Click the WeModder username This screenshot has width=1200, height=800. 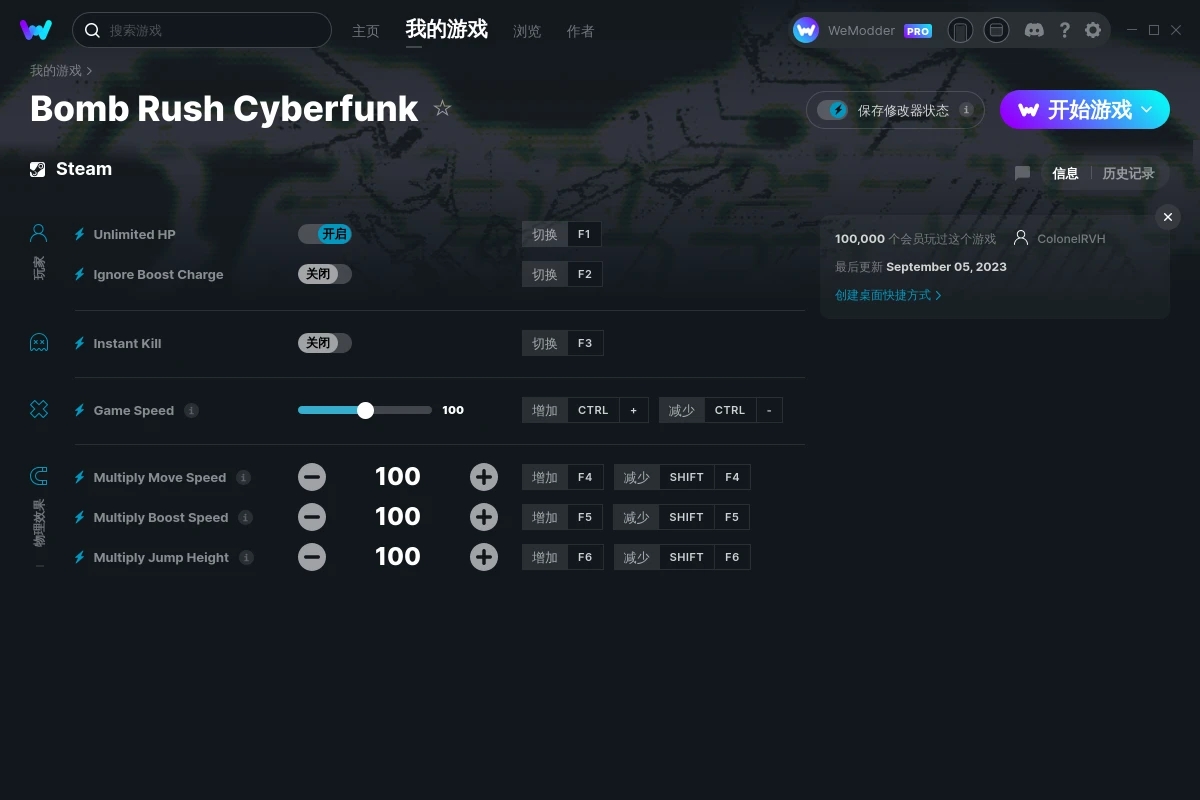(862, 31)
